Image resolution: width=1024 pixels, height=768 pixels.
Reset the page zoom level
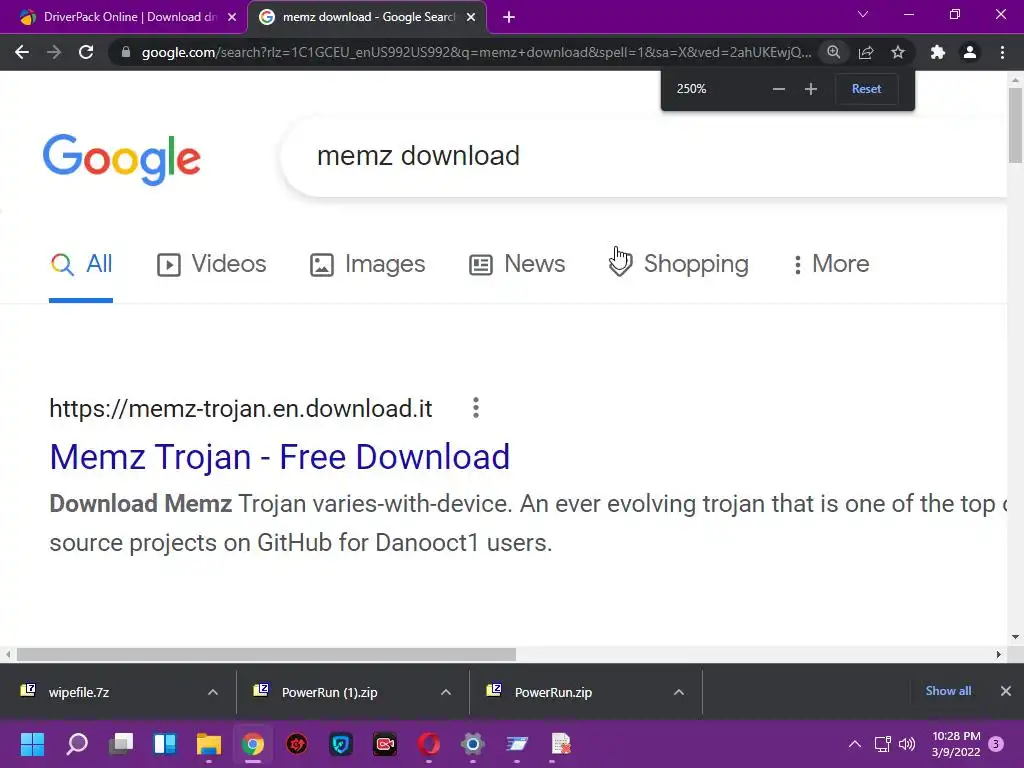[867, 89]
